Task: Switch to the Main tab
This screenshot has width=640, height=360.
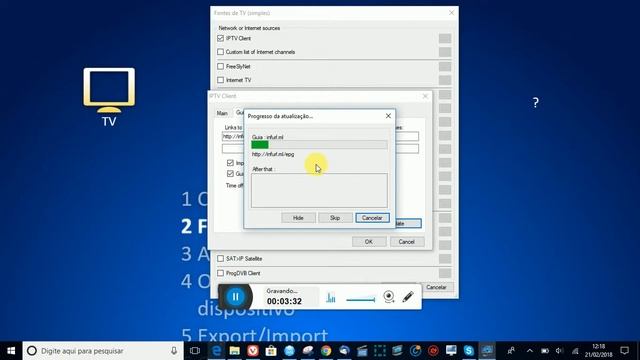Action: pyautogui.click(x=222, y=113)
